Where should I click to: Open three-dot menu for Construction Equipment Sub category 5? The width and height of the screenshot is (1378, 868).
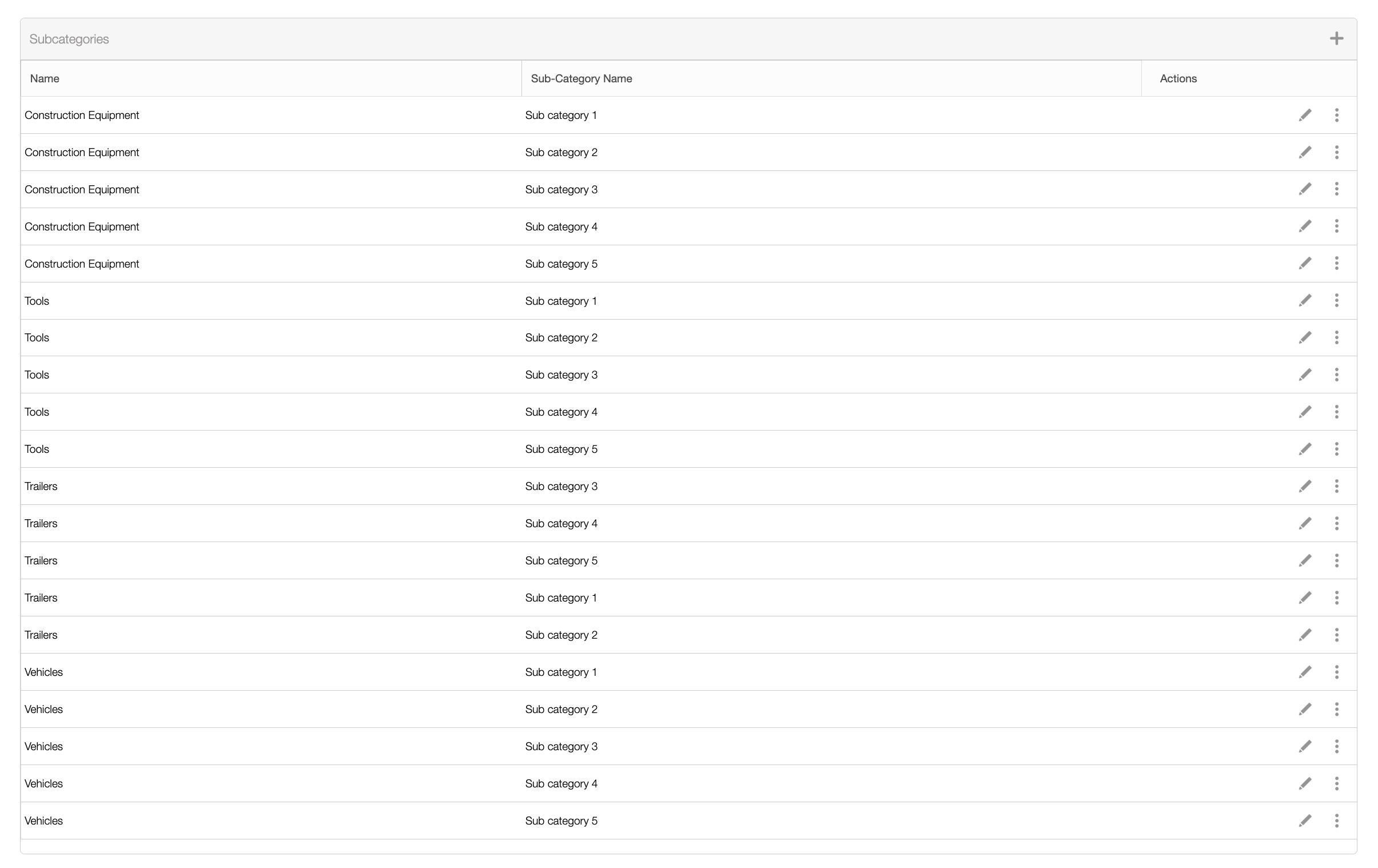tap(1337, 264)
